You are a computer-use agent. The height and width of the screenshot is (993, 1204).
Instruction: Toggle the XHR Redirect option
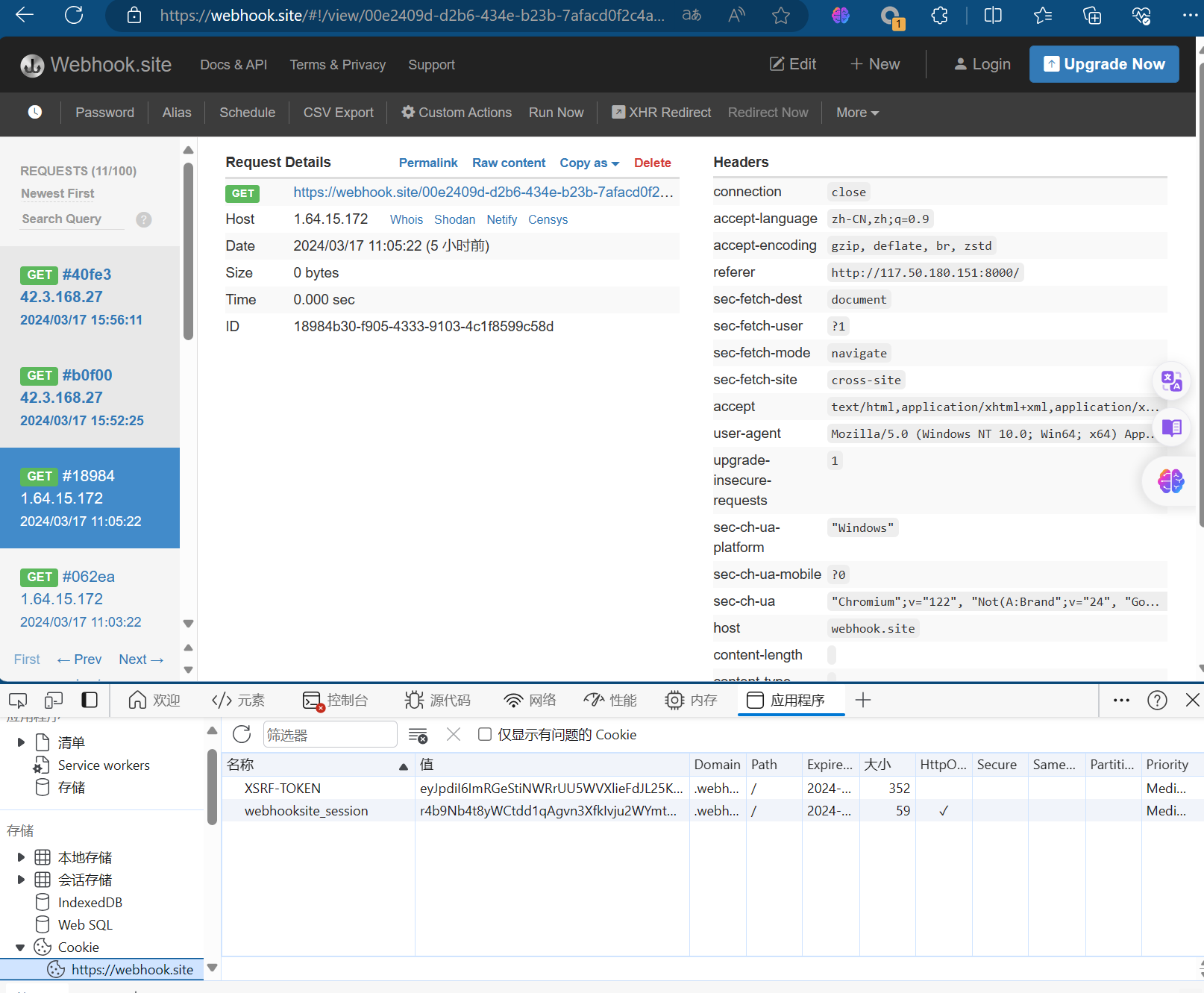click(x=661, y=112)
